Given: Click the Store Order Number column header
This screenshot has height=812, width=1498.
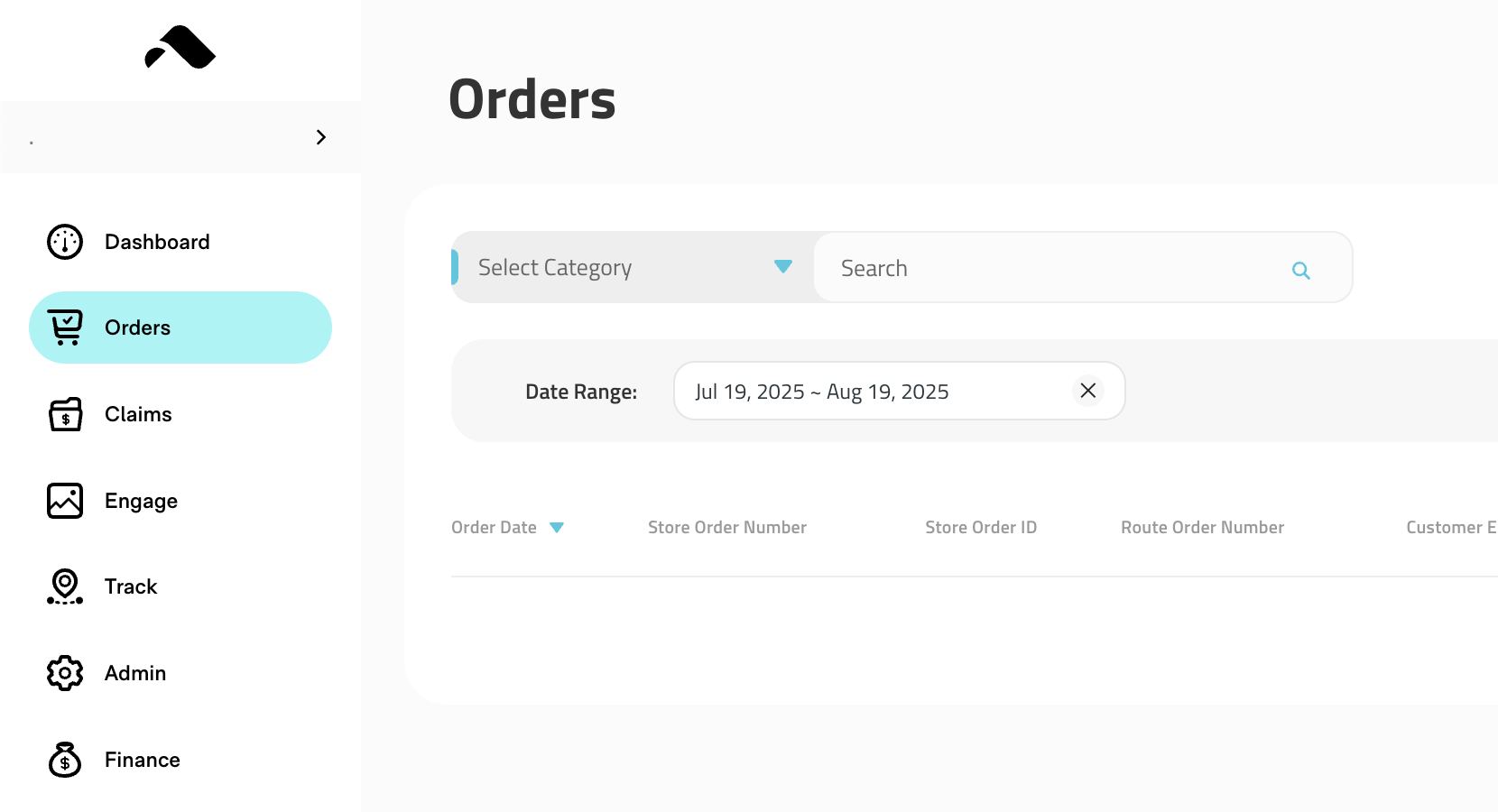Looking at the screenshot, I should (x=727, y=527).
